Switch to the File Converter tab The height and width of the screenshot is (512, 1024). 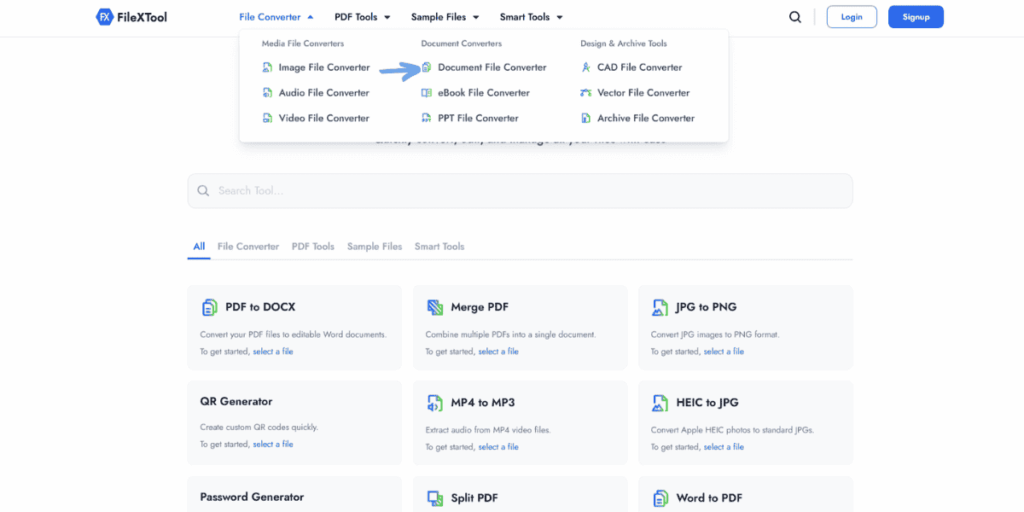248,246
